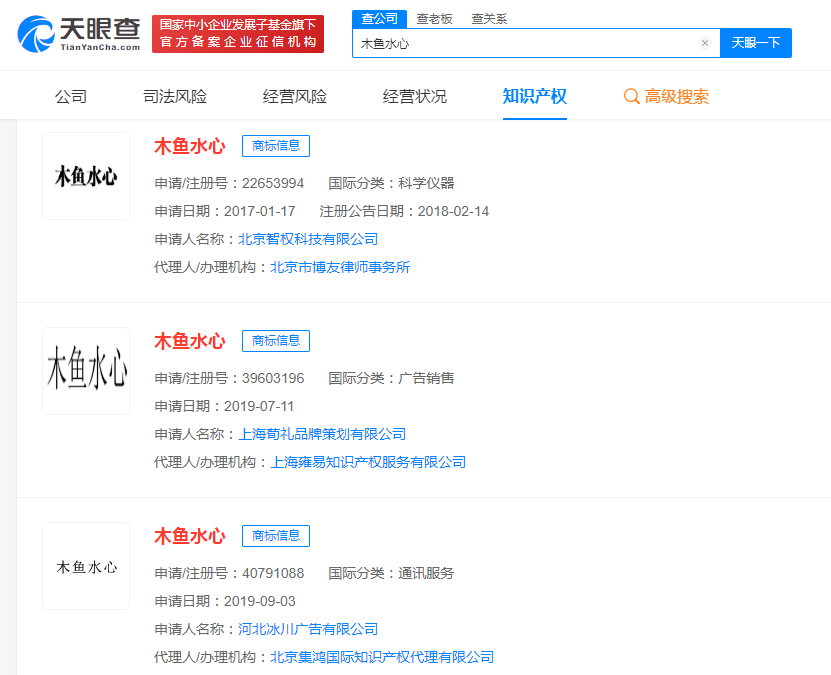Open trademark thumbnail for registration 39603196
The height and width of the screenshot is (675, 831).
[x=86, y=371]
